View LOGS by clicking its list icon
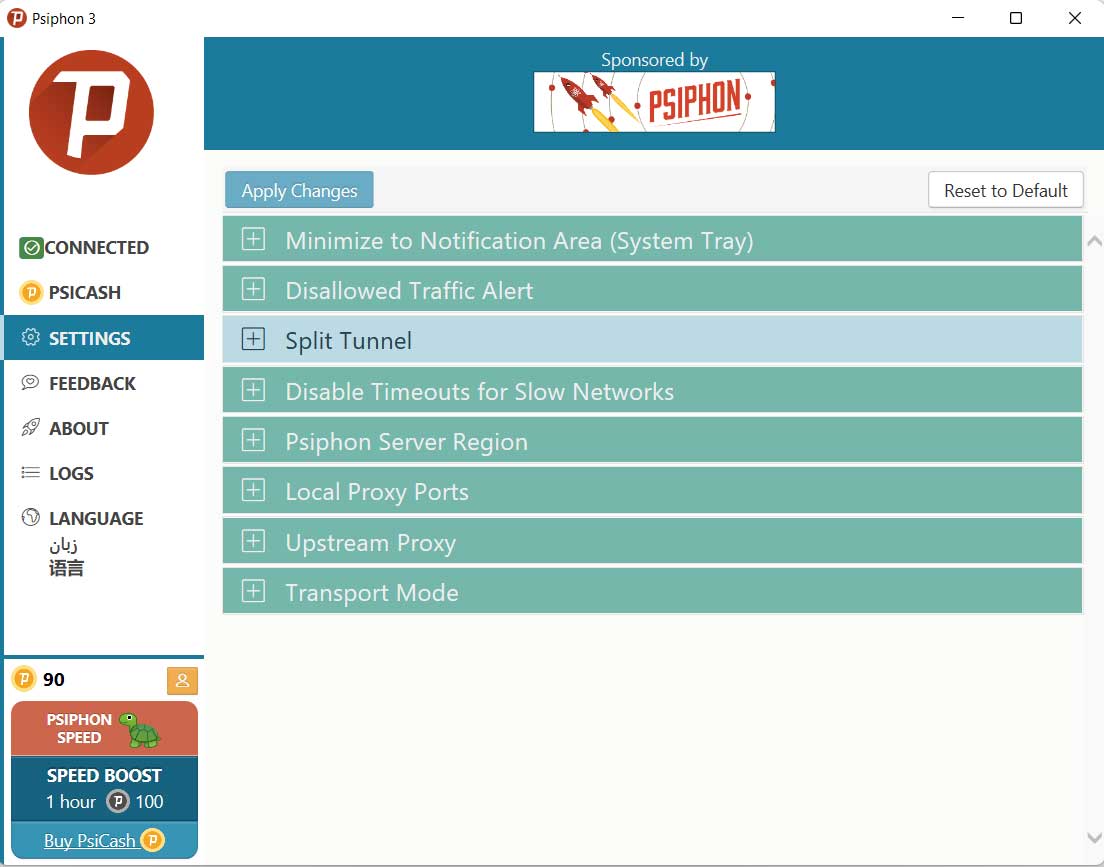Image resolution: width=1104 pixels, height=867 pixels. click(29, 473)
